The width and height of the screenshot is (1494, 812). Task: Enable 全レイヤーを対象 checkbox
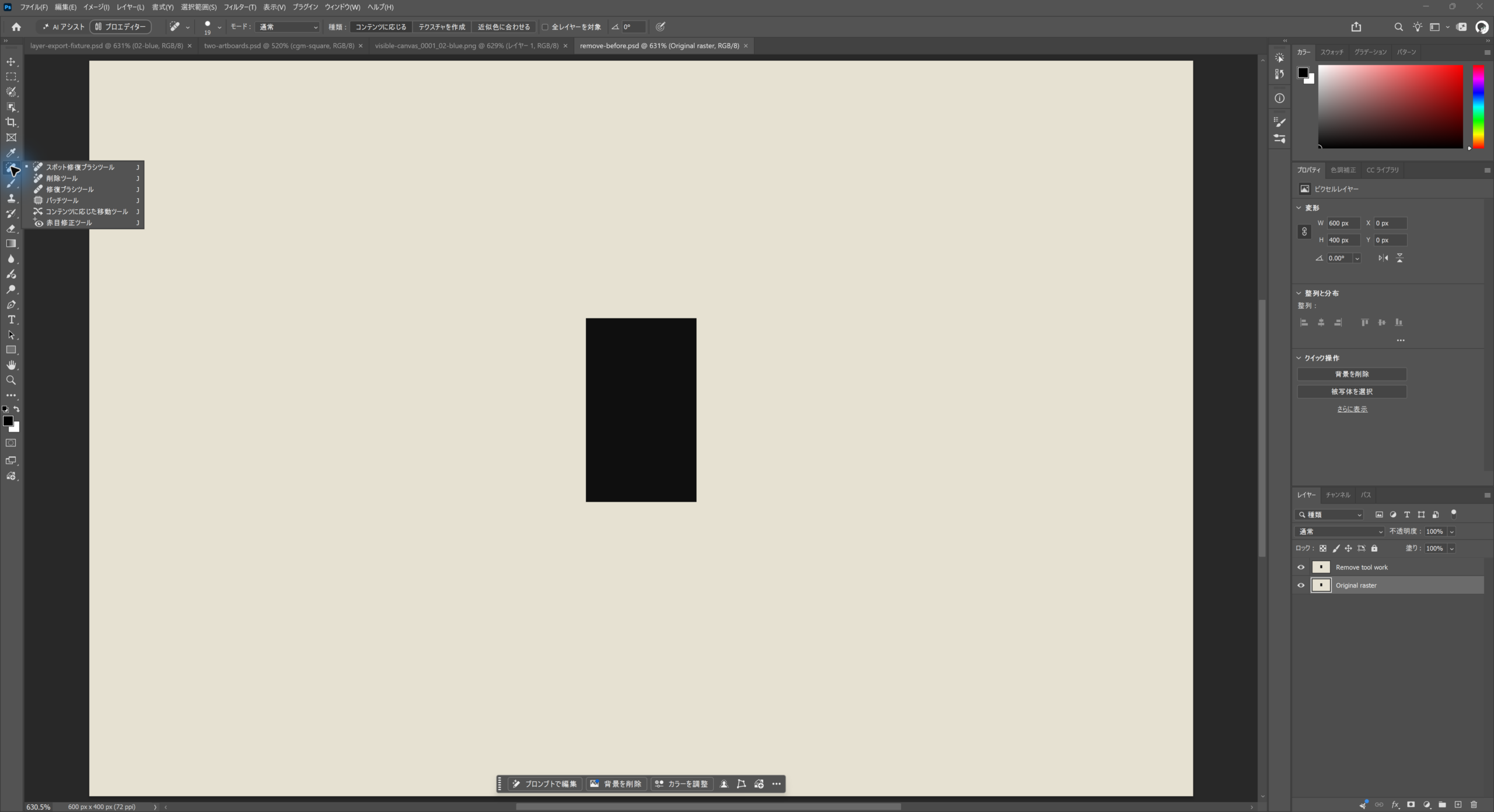coord(545,27)
